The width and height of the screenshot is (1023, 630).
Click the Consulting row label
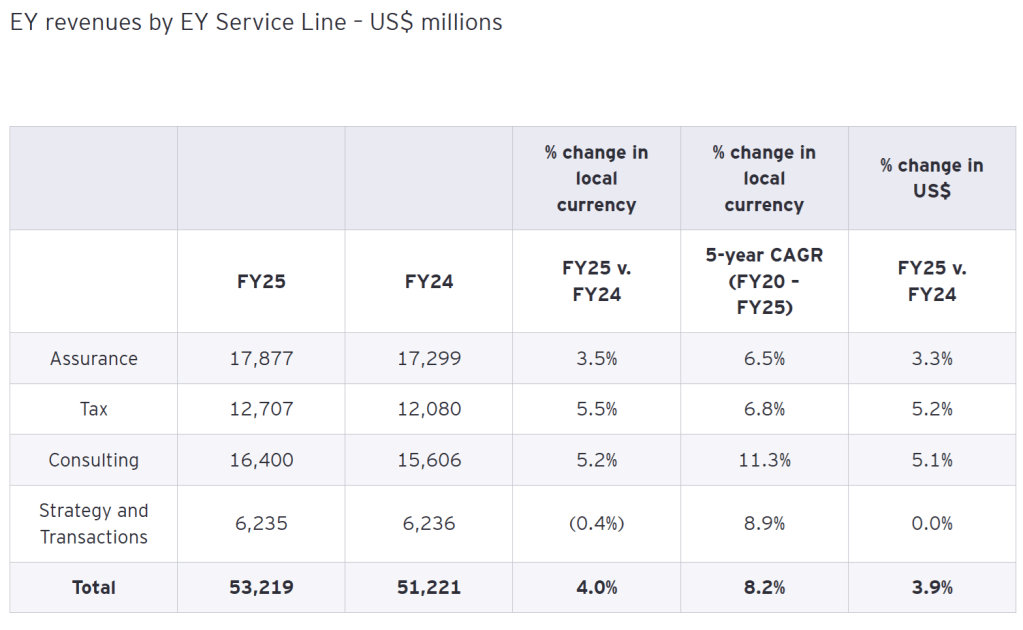coord(94,460)
